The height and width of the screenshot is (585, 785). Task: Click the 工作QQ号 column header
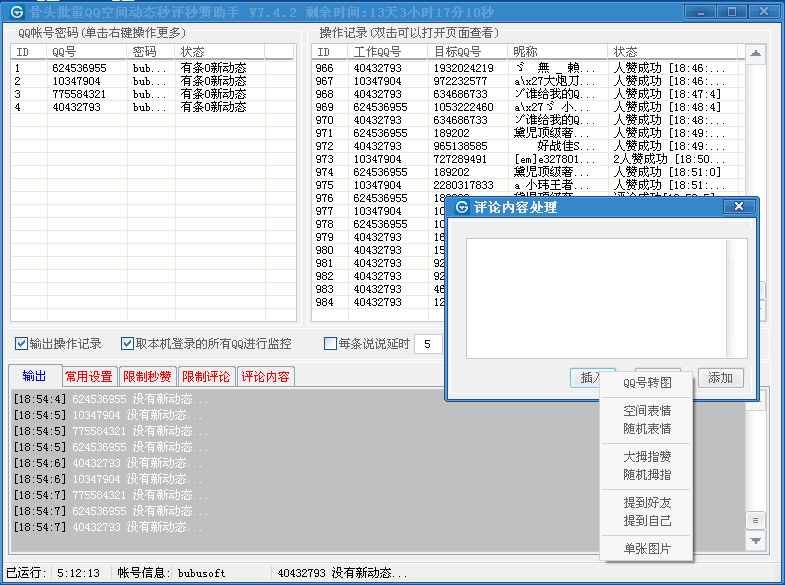(x=377, y=52)
